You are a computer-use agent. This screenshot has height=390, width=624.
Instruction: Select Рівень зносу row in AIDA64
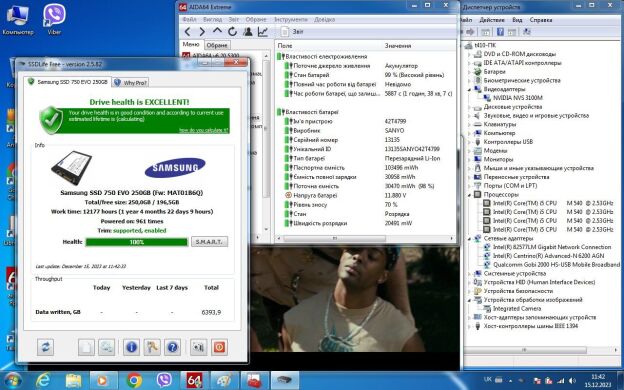(x=366, y=205)
